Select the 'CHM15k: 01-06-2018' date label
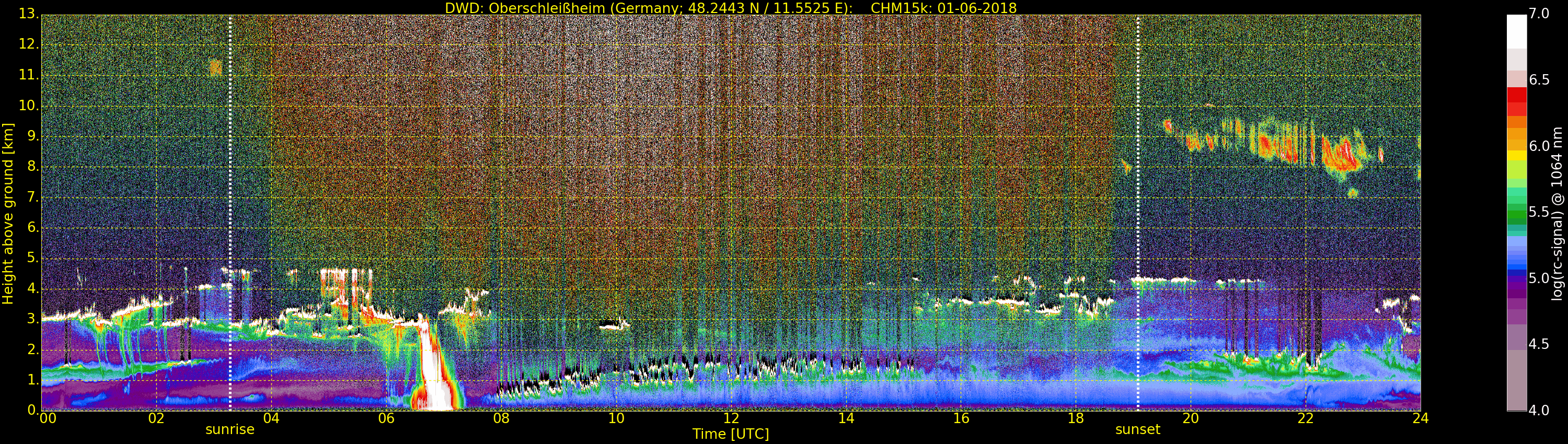The image size is (1568, 444). (x=943, y=8)
